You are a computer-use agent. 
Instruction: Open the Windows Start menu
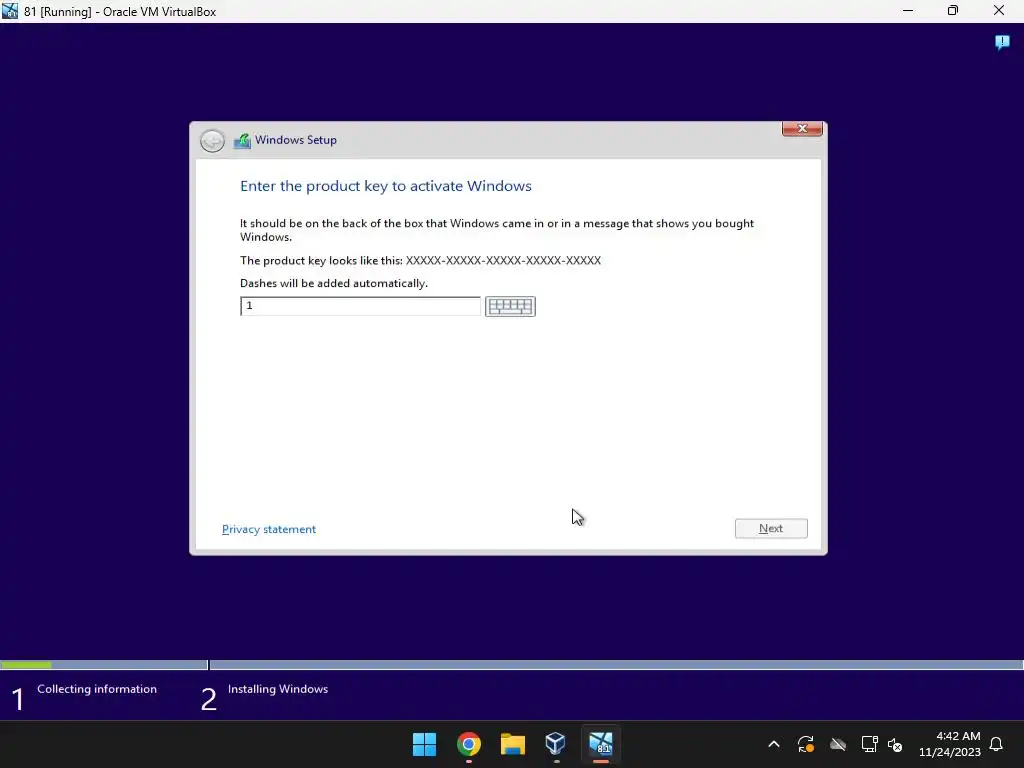(x=424, y=744)
